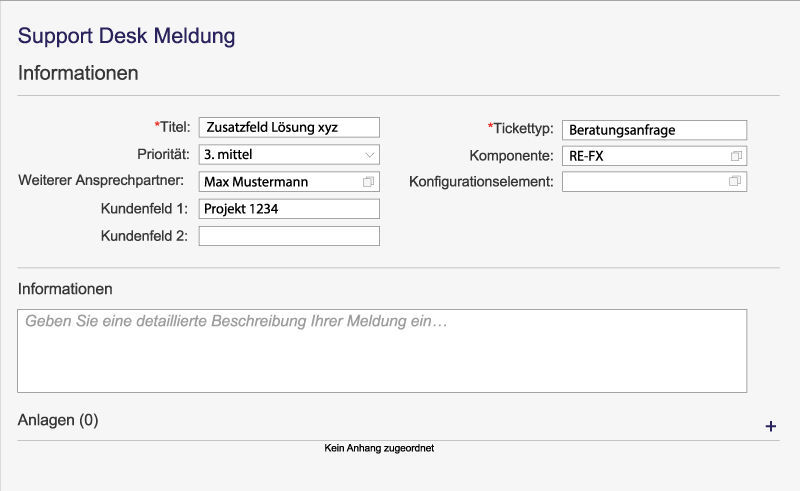Click the 'Kein Anhang zugeordnet' message
This screenshot has width=800, height=491.
(x=379, y=449)
